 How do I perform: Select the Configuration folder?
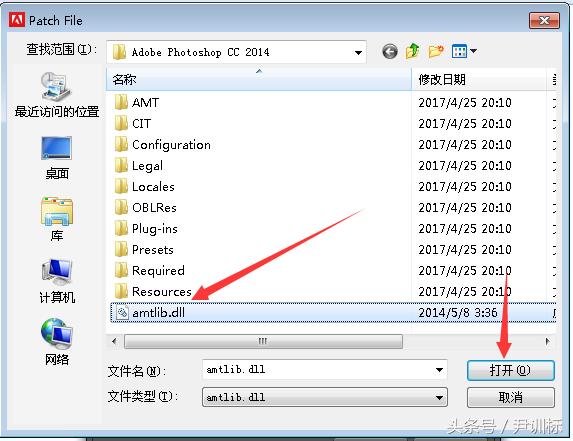[x=163, y=145]
